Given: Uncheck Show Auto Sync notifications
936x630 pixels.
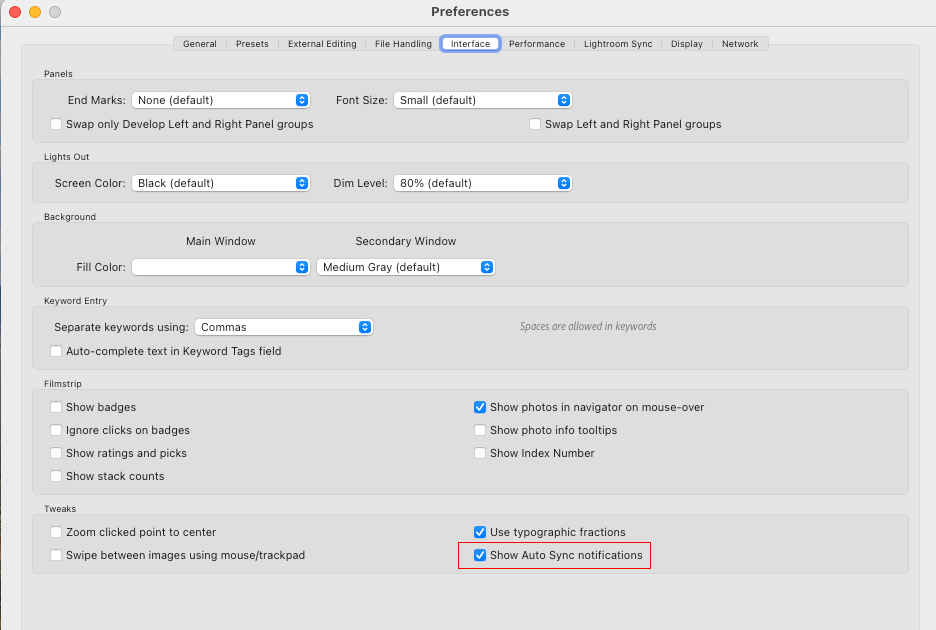Looking at the screenshot, I should tap(480, 555).
